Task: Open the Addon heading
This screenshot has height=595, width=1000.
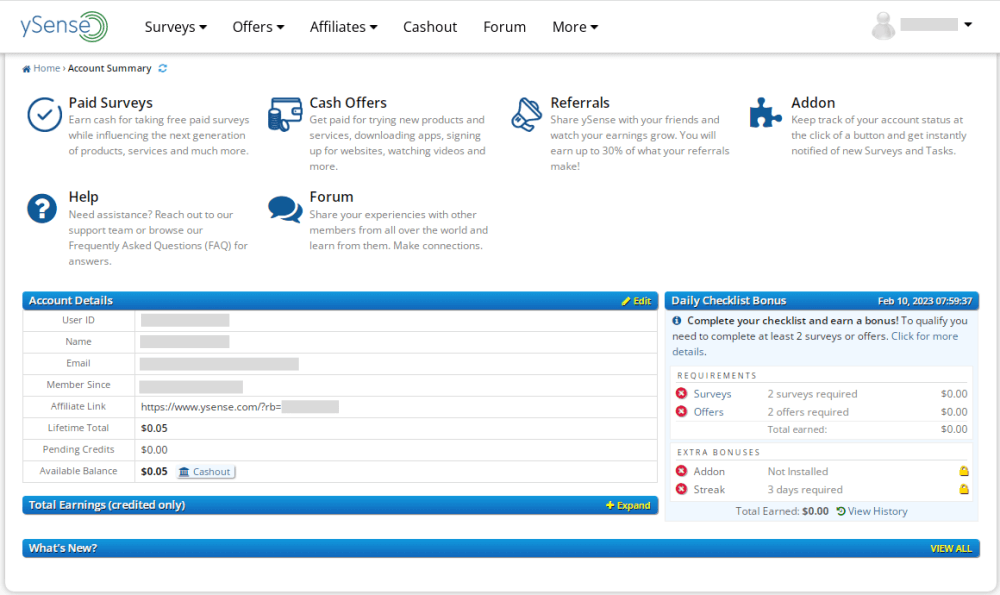Action: 812,103
